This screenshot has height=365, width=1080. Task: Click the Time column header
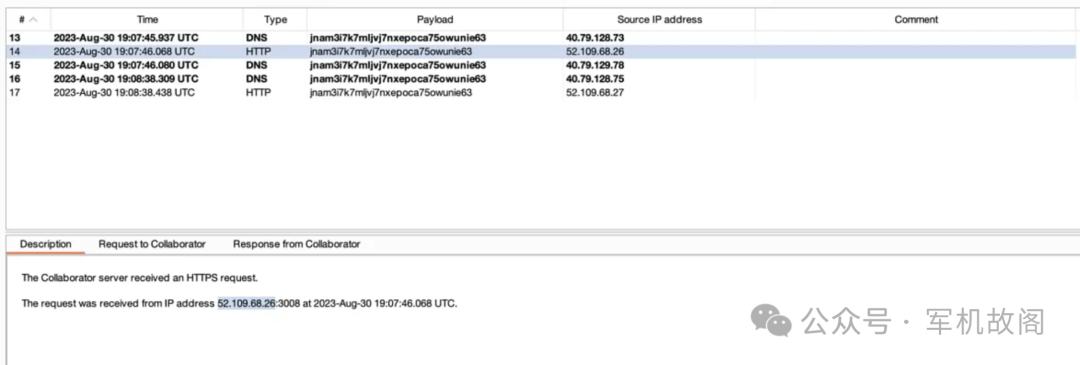click(147, 19)
